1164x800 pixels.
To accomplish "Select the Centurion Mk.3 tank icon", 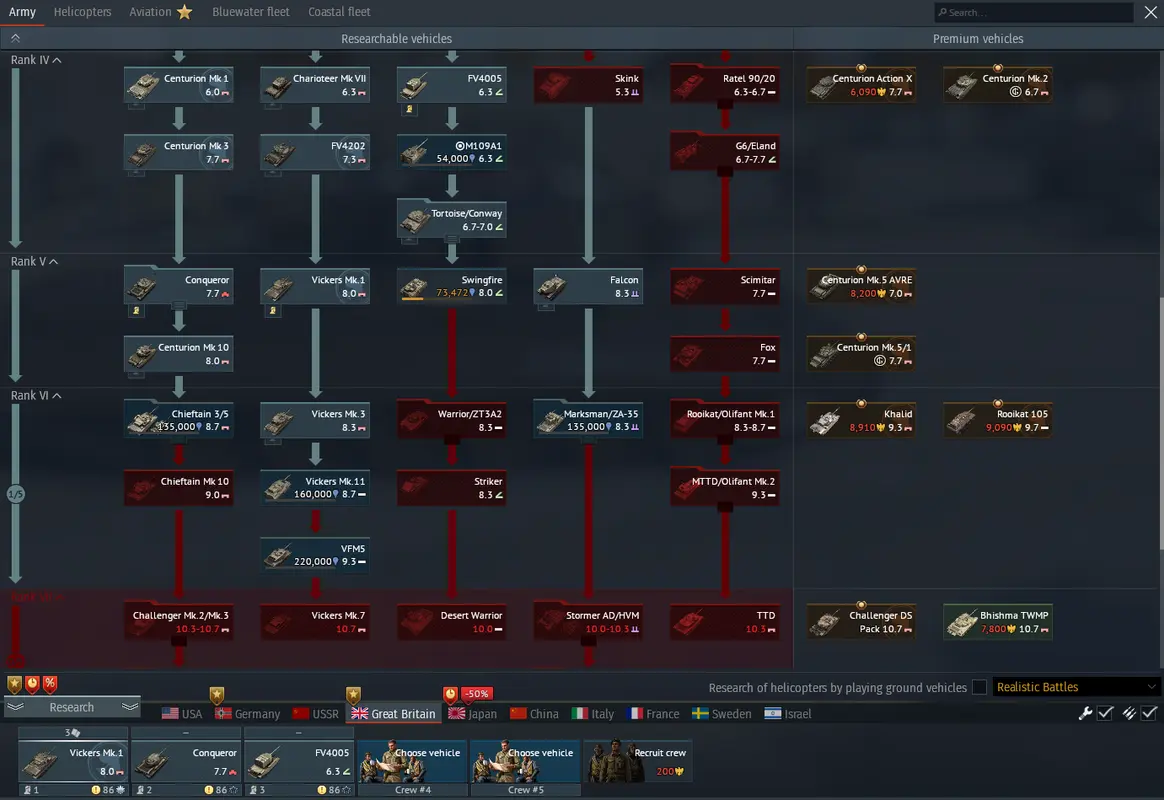I will coord(145,153).
